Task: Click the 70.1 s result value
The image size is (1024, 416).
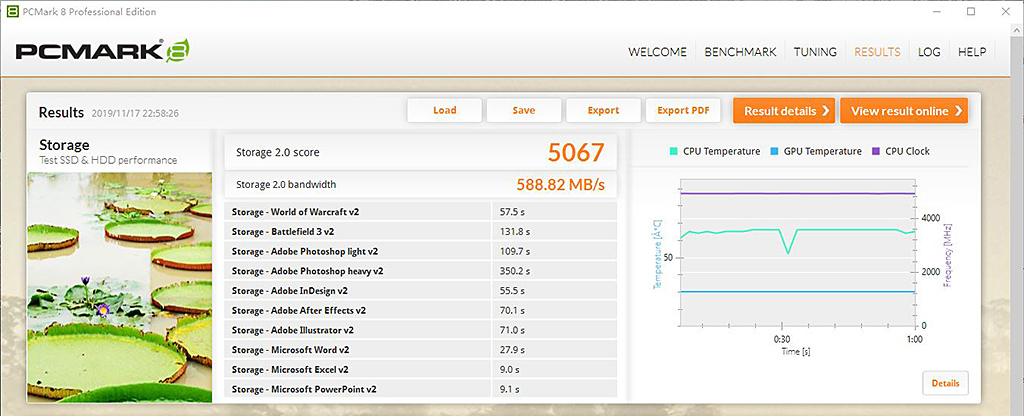Action: pos(512,311)
